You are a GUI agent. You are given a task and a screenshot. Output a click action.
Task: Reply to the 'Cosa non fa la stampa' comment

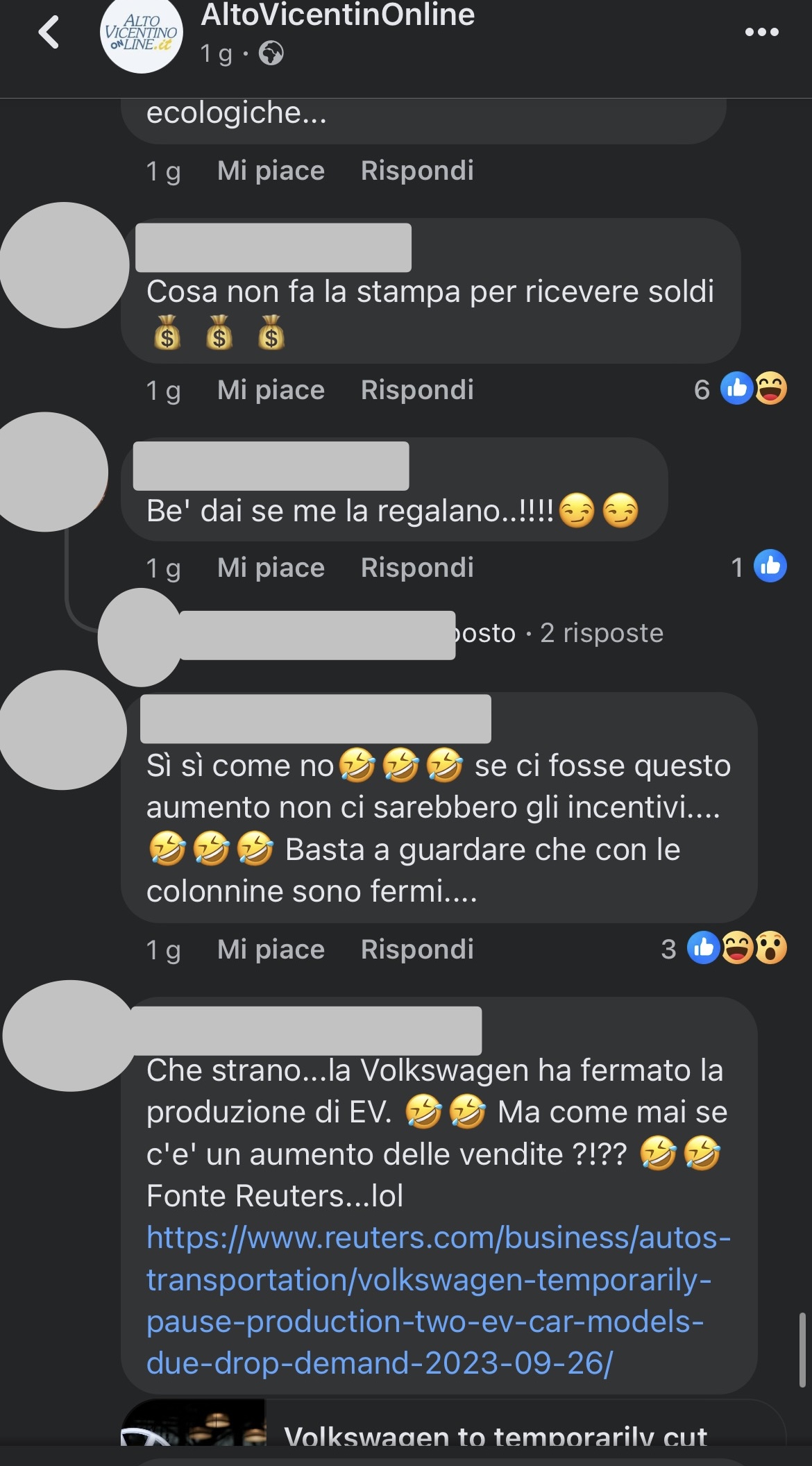[x=417, y=390]
